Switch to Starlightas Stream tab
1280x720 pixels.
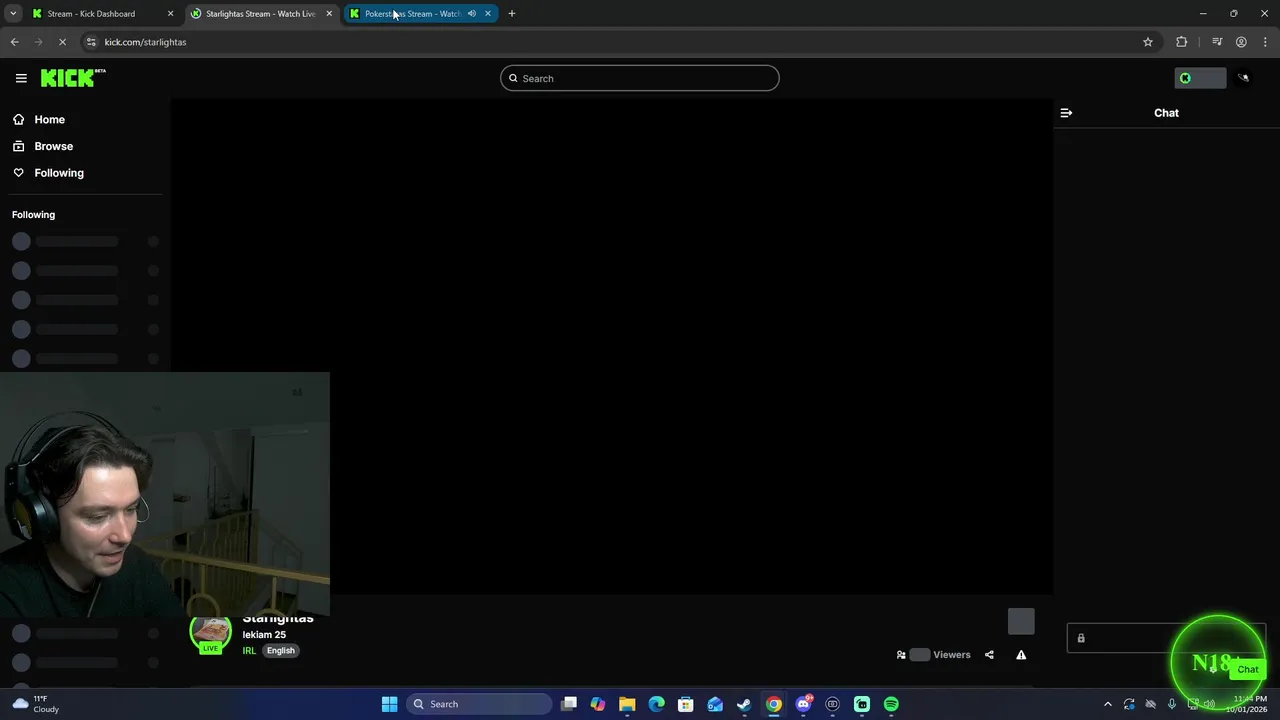260,14
